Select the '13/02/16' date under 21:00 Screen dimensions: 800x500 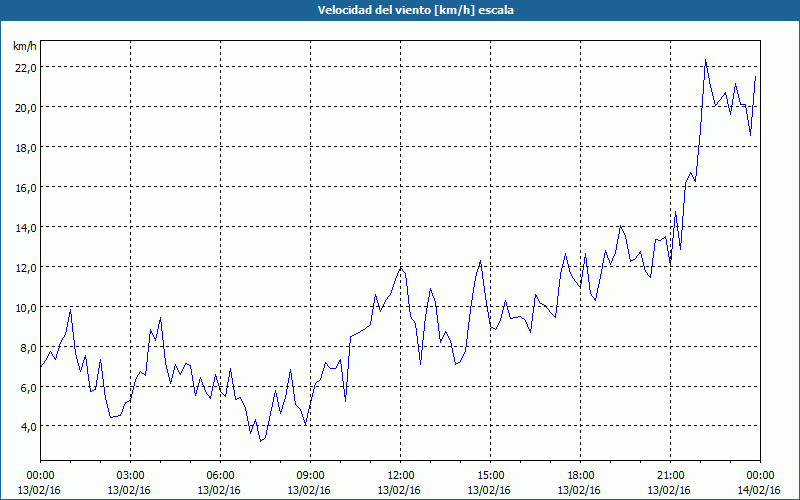pyautogui.click(x=669, y=490)
